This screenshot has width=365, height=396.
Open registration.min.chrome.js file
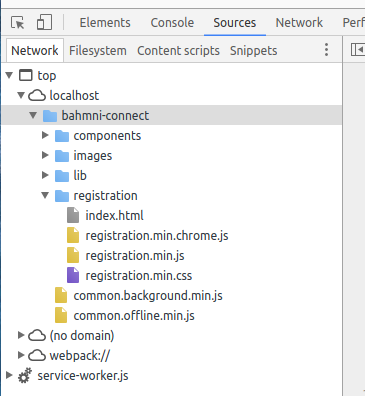(x=157, y=236)
